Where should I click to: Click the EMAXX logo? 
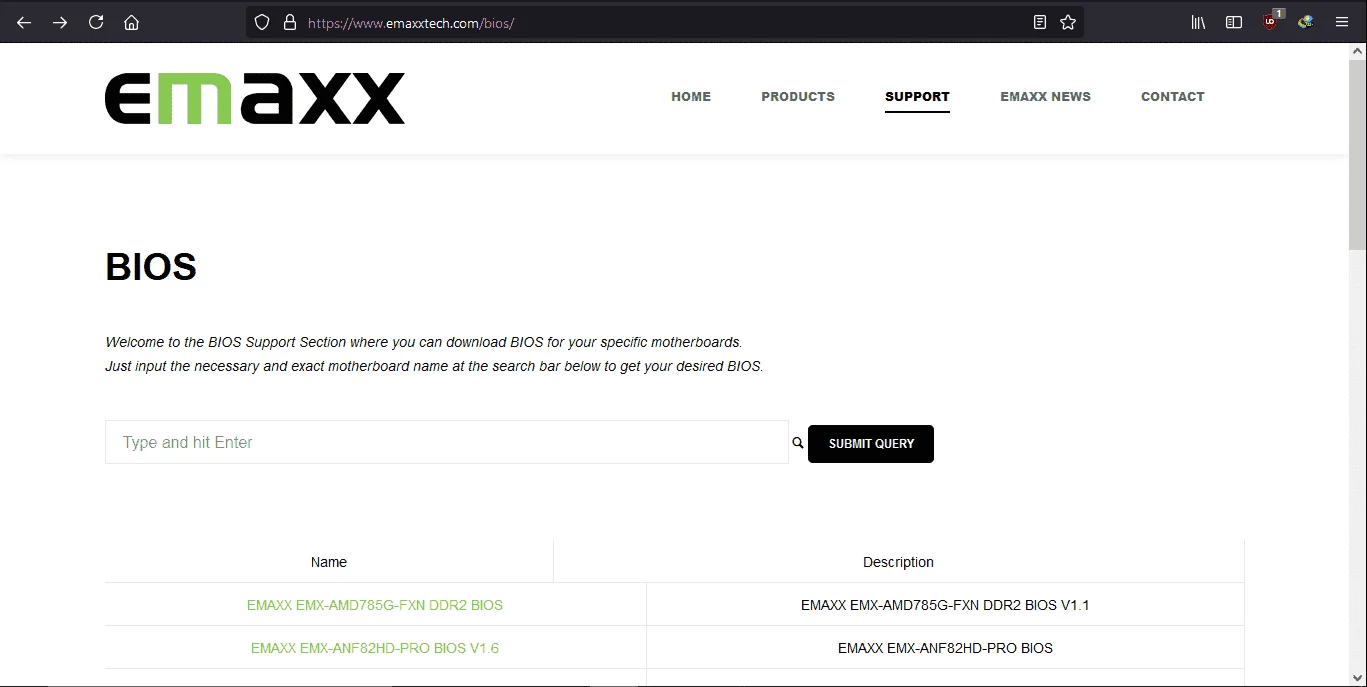point(255,98)
